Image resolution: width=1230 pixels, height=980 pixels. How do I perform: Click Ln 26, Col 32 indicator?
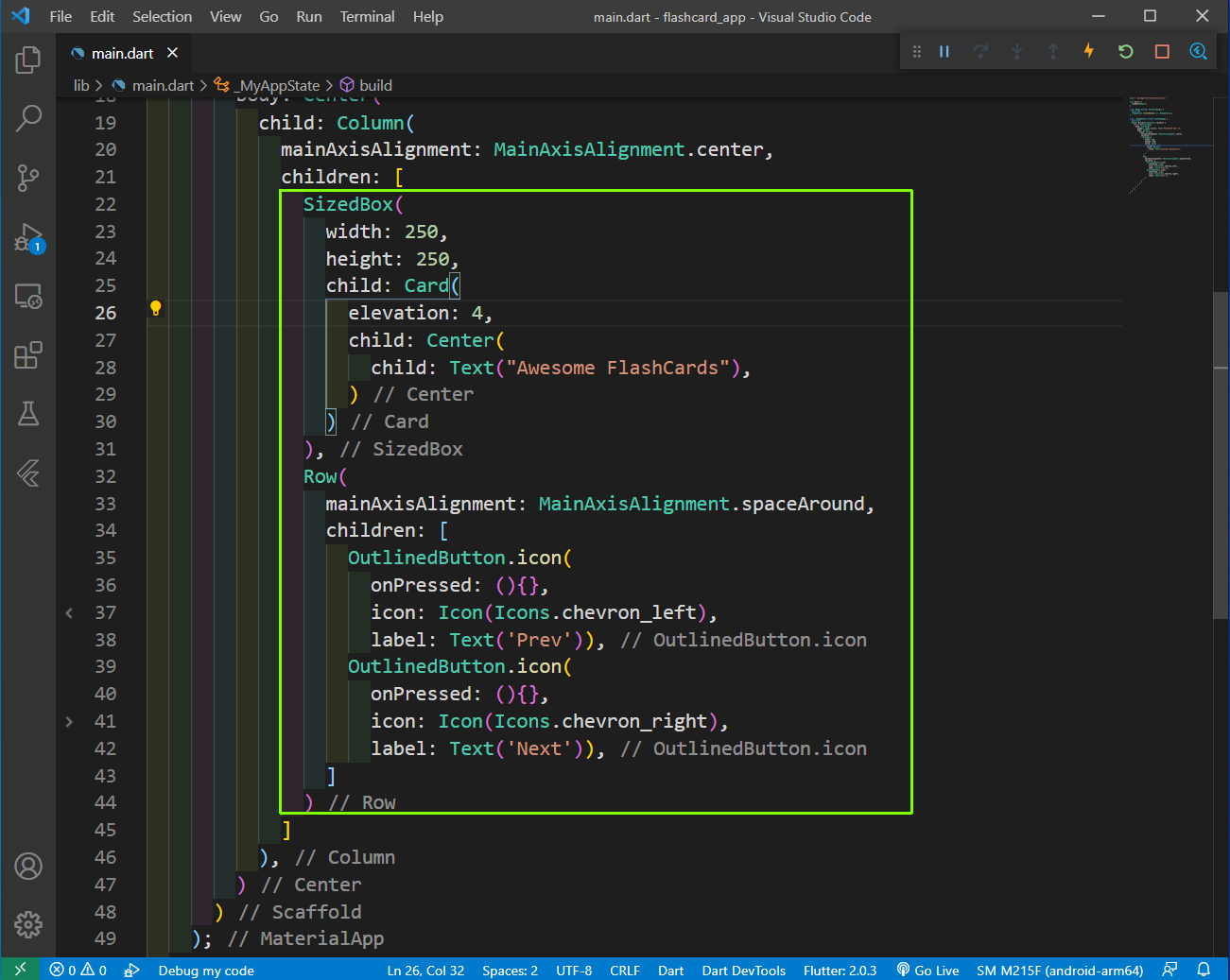425,970
